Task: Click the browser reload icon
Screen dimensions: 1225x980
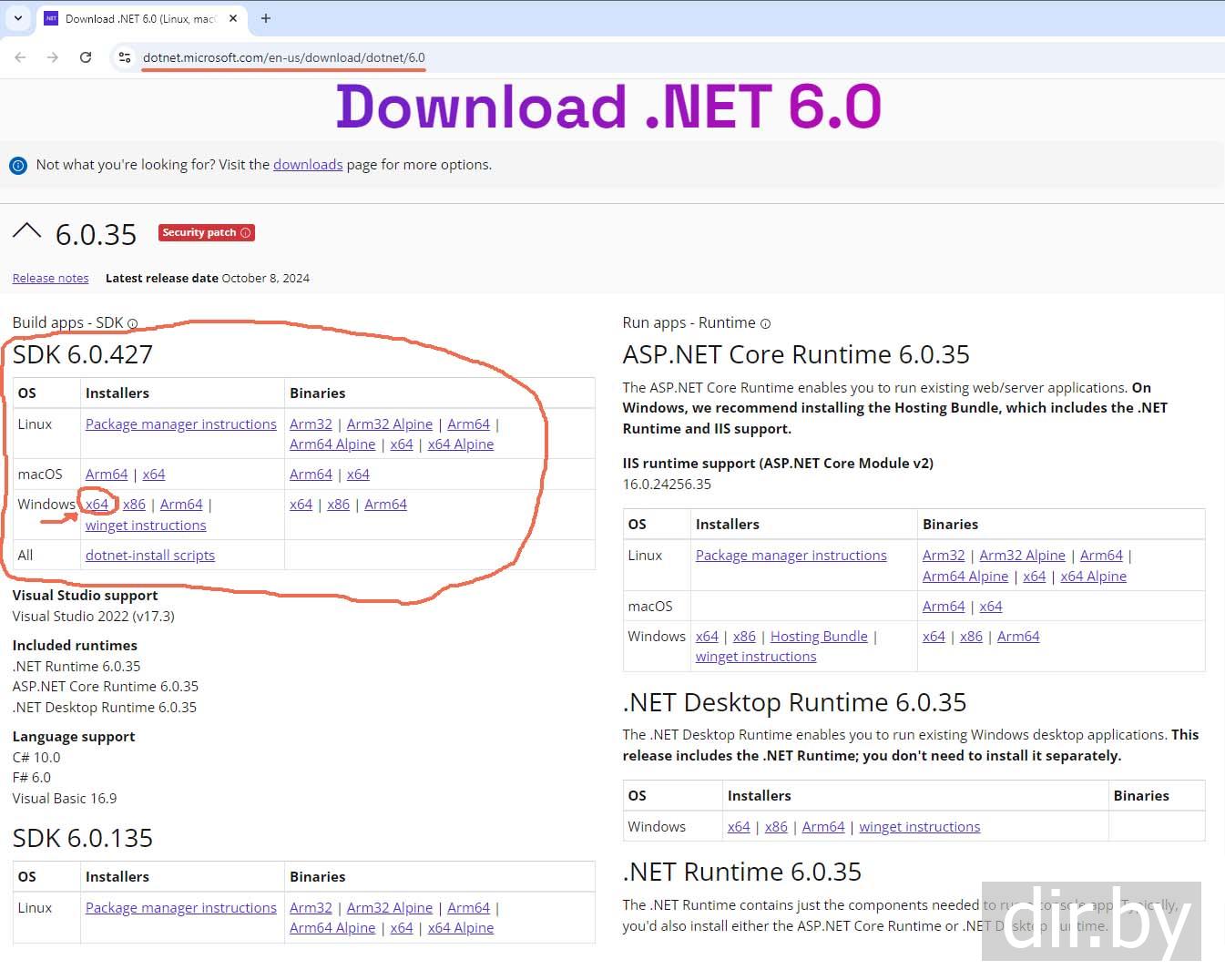Action: pyautogui.click(x=86, y=57)
